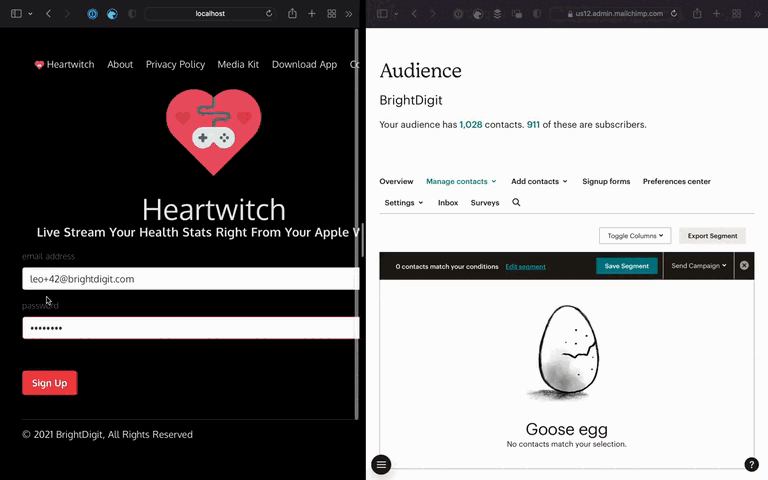Focus the localhost address bar
Screen dimensions: 768x480
tap(210, 14)
